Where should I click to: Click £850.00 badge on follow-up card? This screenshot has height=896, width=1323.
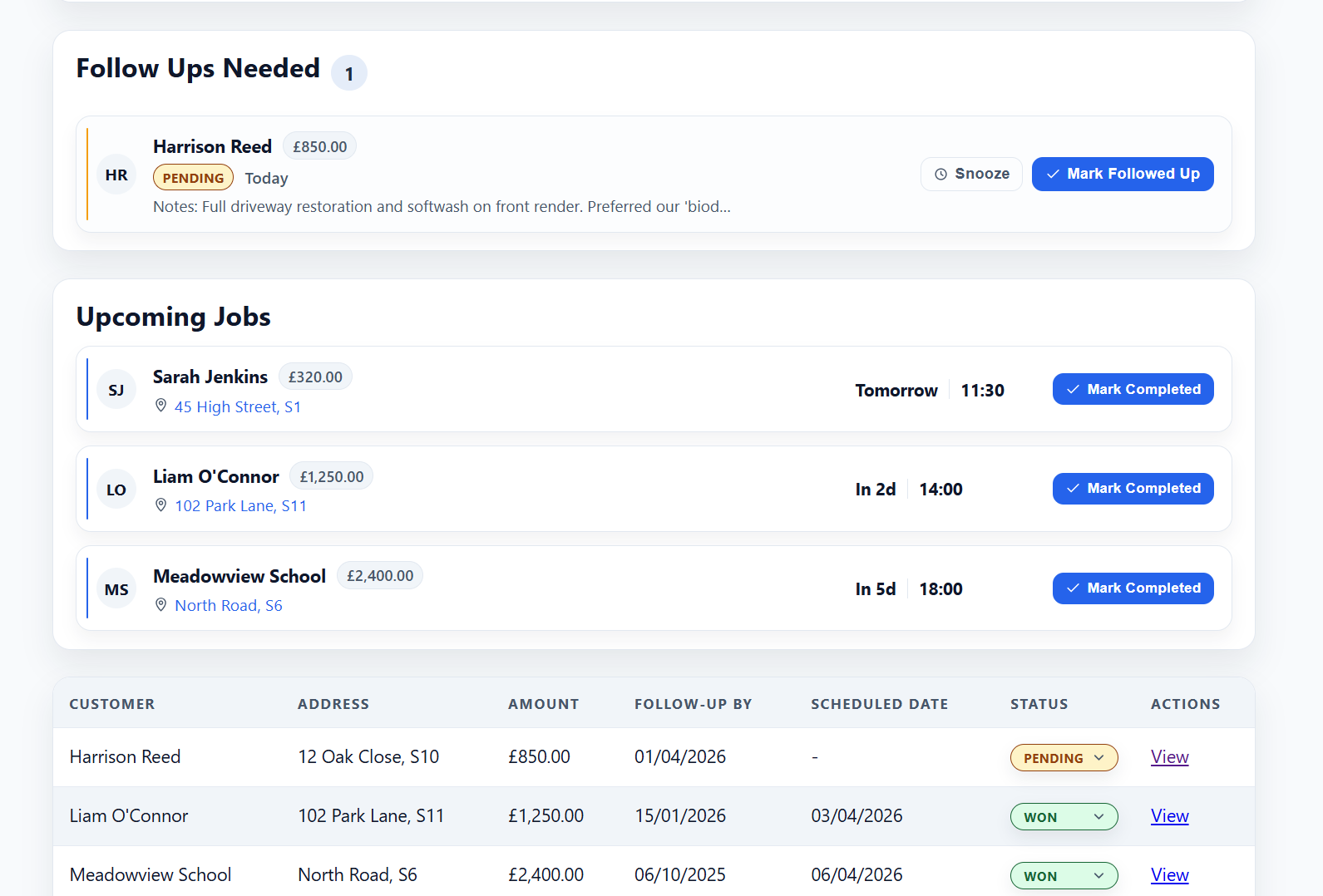pyautogui.click(x=319, y=146)
